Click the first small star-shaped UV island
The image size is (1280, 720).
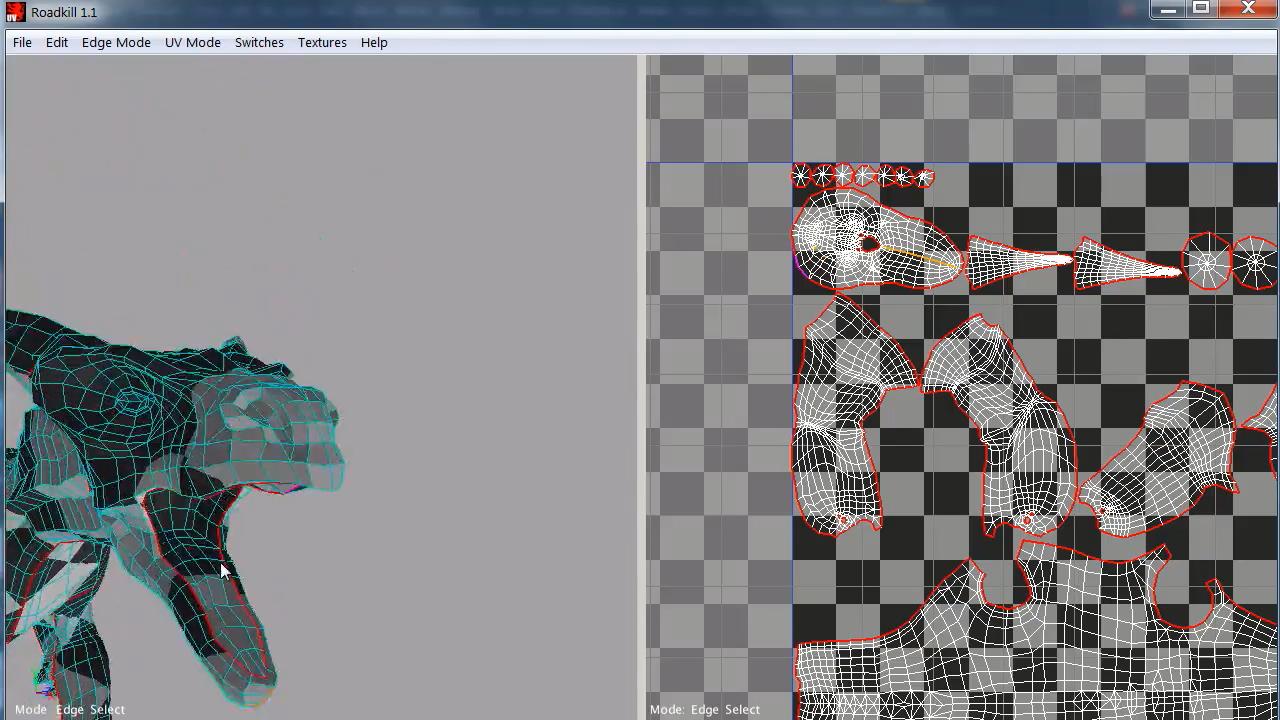[801, 177]
